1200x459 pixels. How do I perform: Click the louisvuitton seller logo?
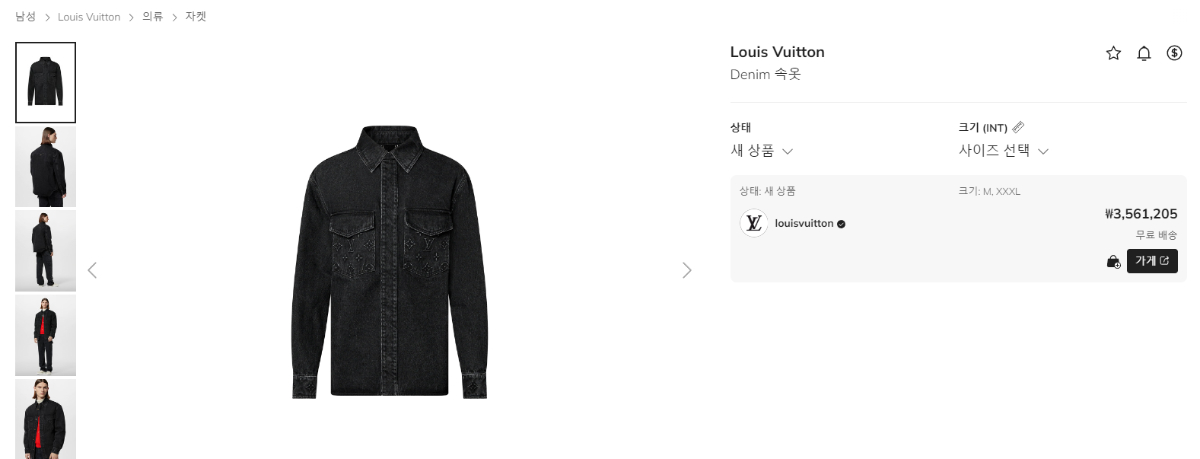pyautogui.click(x=753, y=224)
